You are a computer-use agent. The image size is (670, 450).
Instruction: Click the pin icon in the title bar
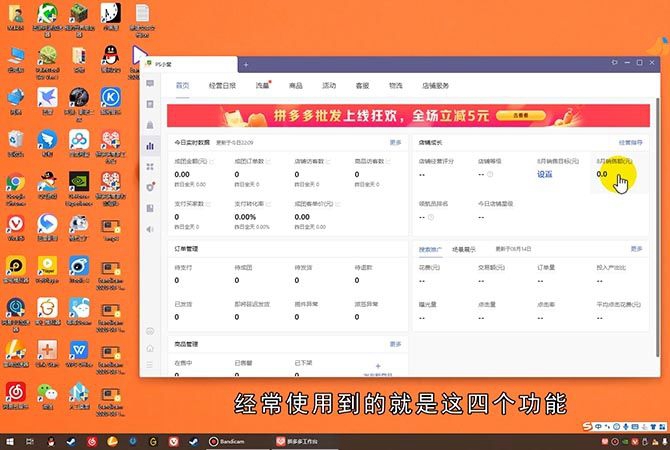pos(614,62)
